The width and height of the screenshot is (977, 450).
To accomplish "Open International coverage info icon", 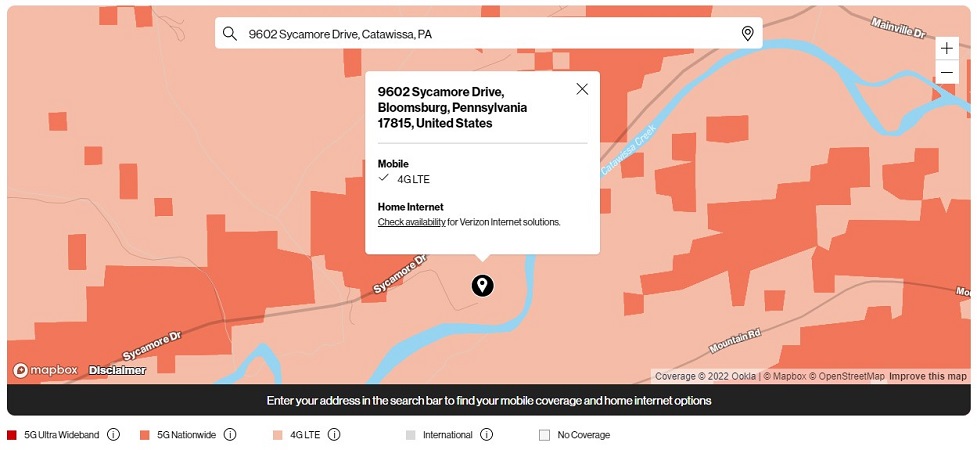I will pos(486,435).
